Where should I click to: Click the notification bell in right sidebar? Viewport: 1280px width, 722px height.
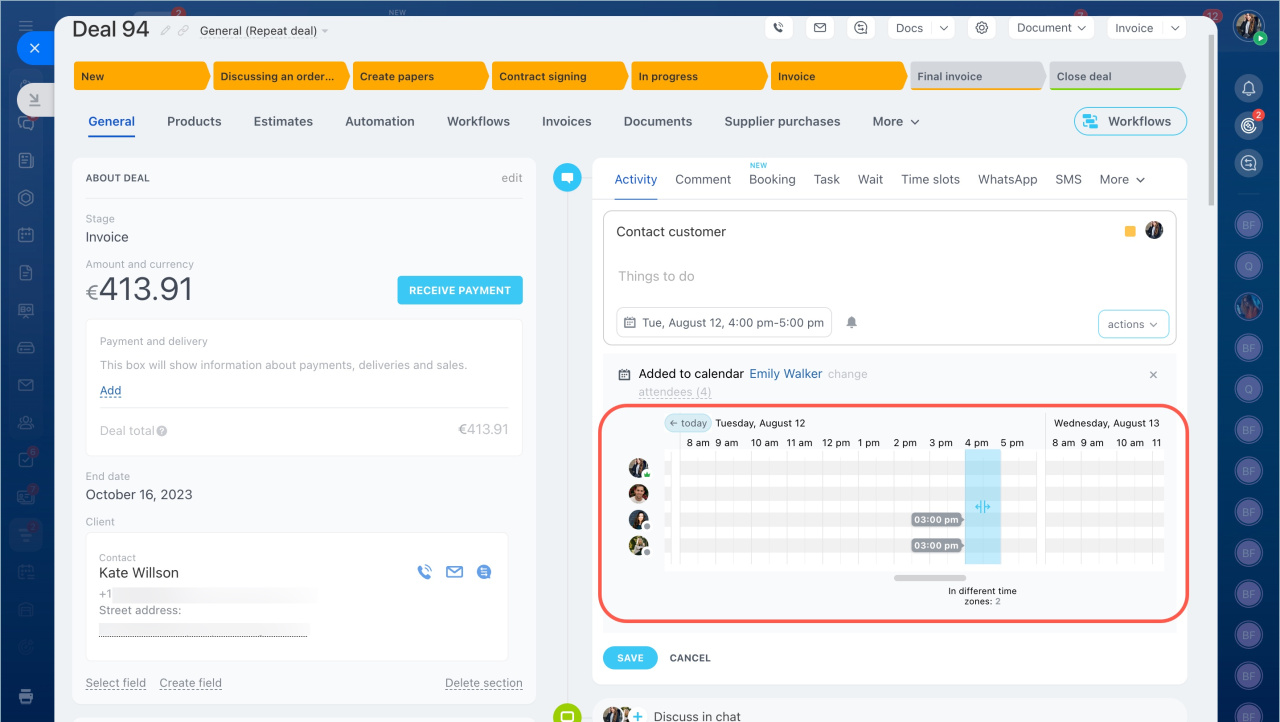tap(1248, 89)
